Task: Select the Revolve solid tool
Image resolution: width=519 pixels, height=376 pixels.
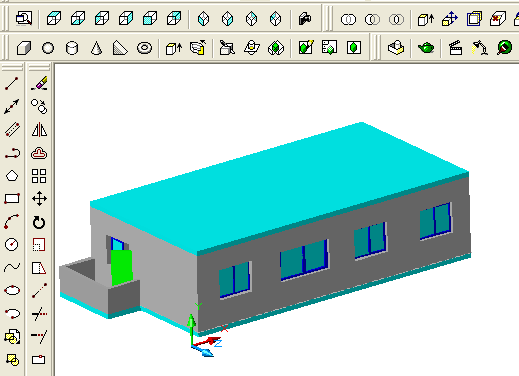Action: pyautogui.click(x=198, y=48)
